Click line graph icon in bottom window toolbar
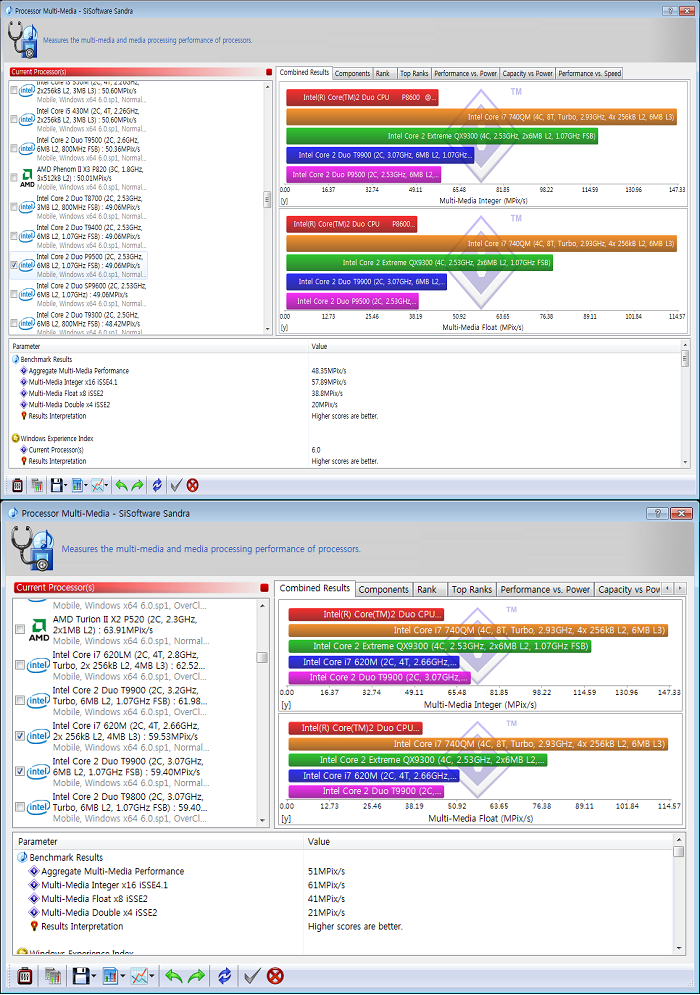700x995 pixels. 139,975
